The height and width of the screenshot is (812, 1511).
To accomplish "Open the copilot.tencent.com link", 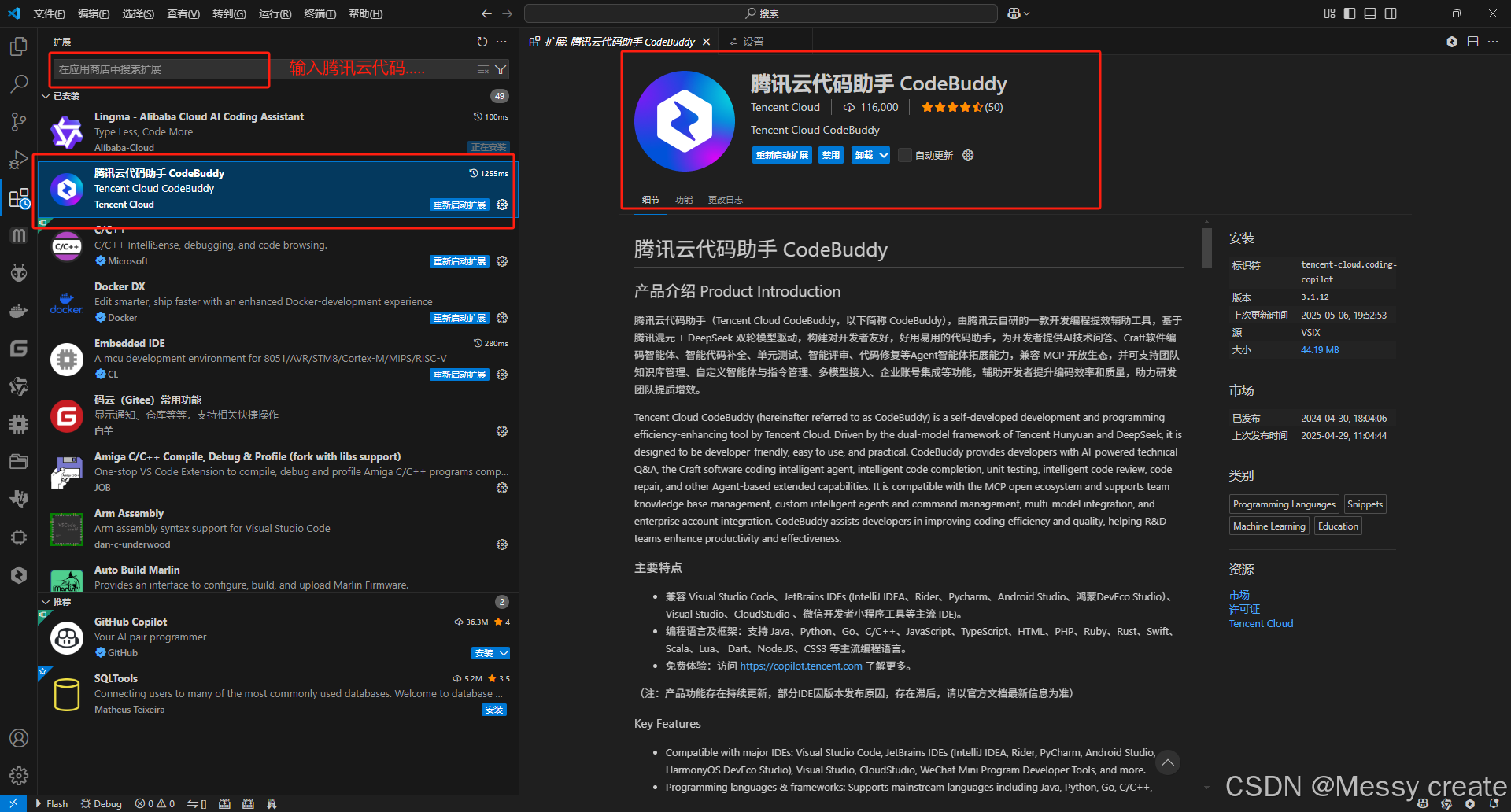I will tap(801, 666).
